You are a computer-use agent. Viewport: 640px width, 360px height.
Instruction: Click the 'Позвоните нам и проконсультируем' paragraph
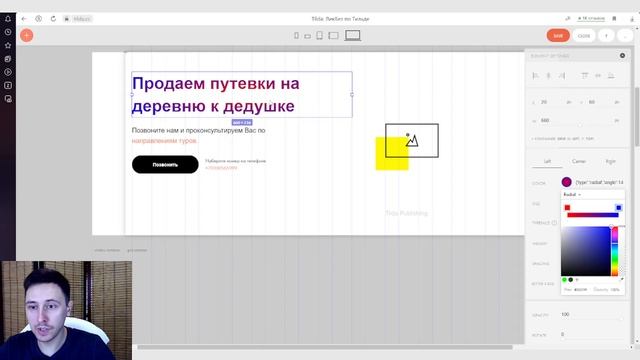(x=198, y=130)
